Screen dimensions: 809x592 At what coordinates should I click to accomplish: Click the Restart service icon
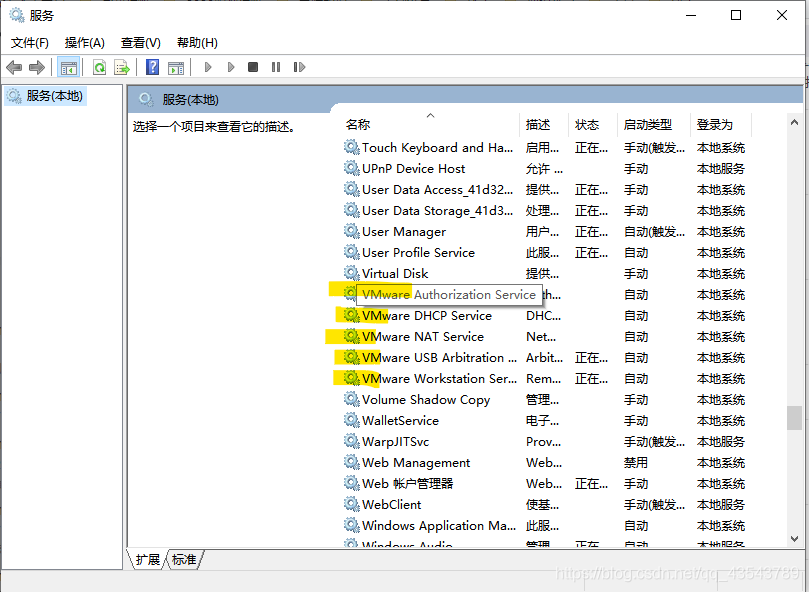[x=299, y=67]
